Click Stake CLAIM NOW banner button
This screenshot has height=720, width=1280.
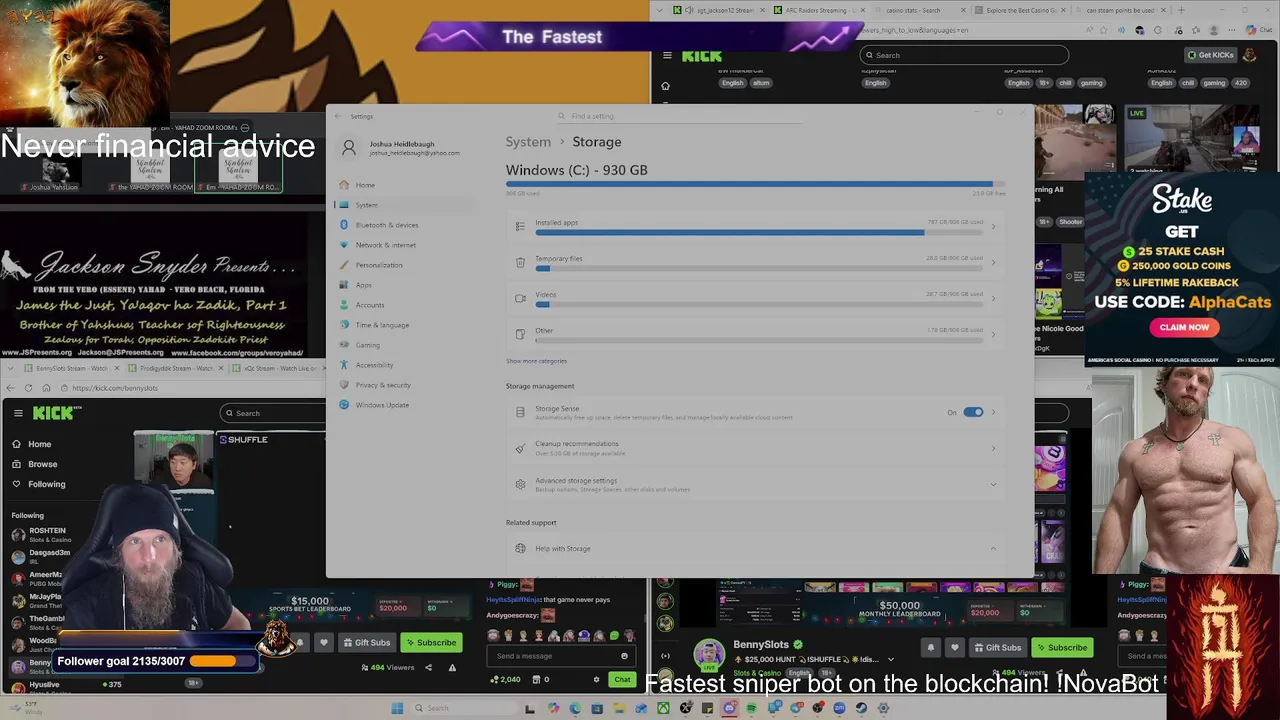(x=1184, y=327)
